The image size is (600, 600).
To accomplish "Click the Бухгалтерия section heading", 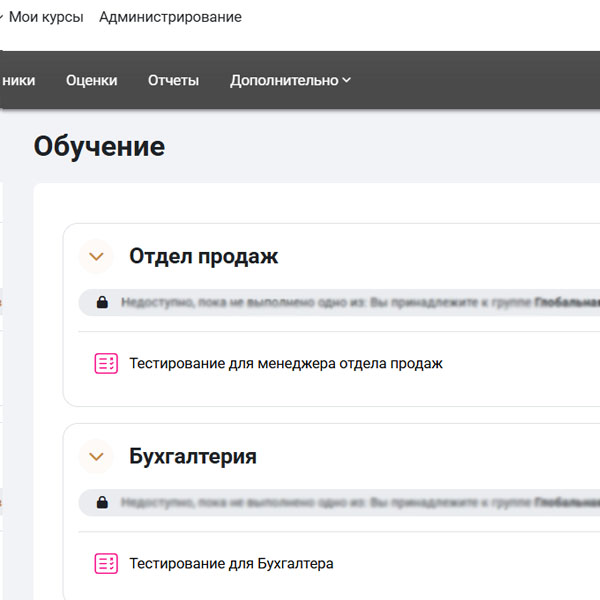I will [193, 457].
